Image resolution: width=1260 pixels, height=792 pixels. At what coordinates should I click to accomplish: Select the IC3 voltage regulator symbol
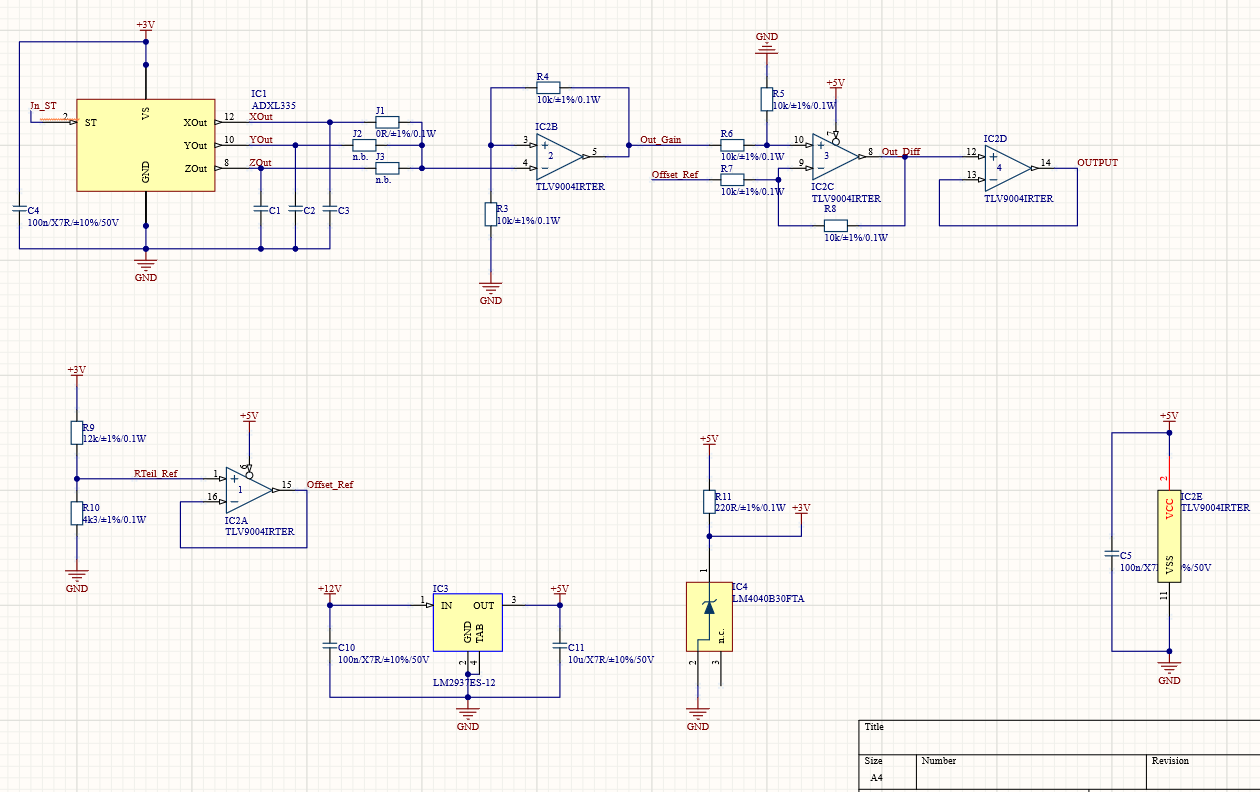[x=467, y=620]
